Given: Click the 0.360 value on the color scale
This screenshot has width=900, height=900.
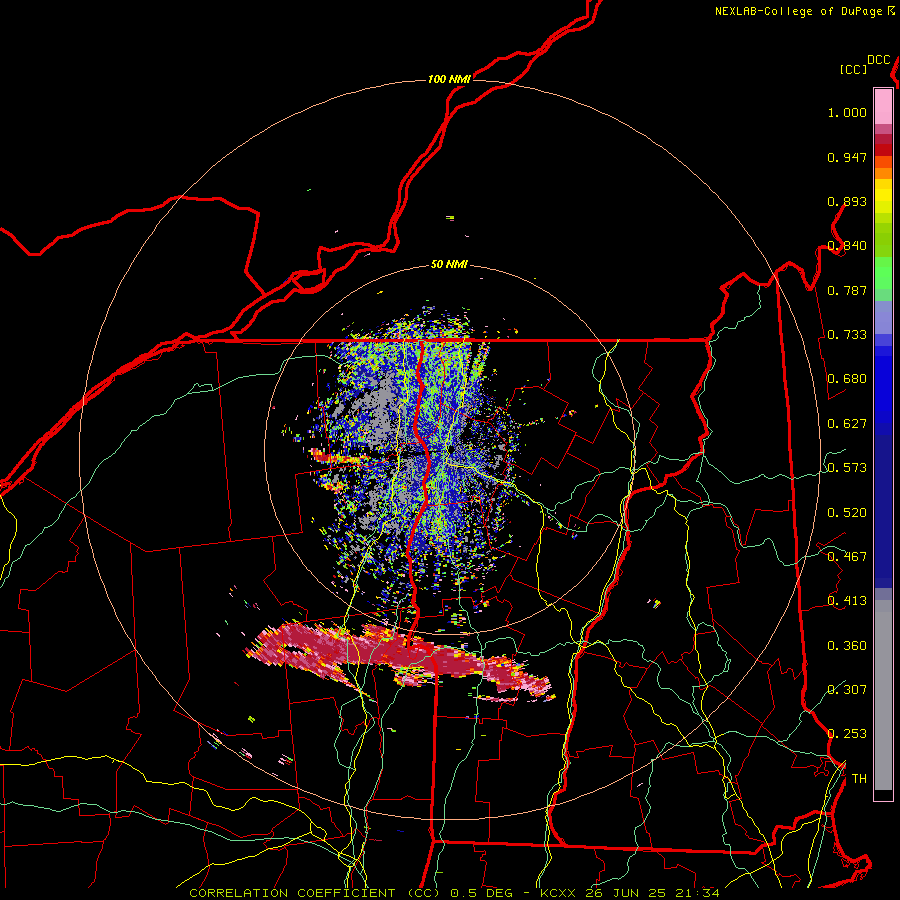Looking at the screenshot, I should (847, 645).
